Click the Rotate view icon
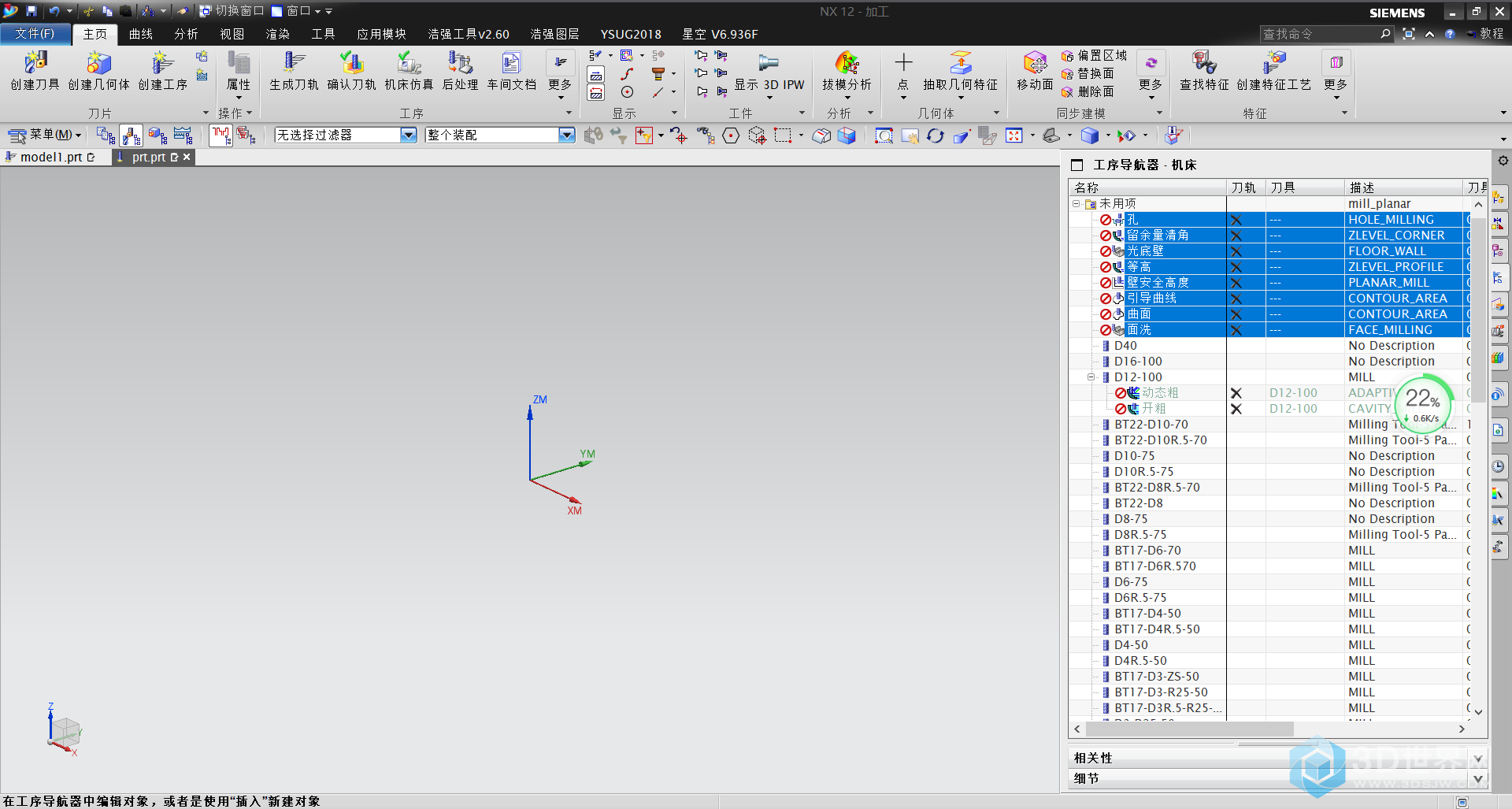This screenshot has width=1512, height=809. coord(935,136)
